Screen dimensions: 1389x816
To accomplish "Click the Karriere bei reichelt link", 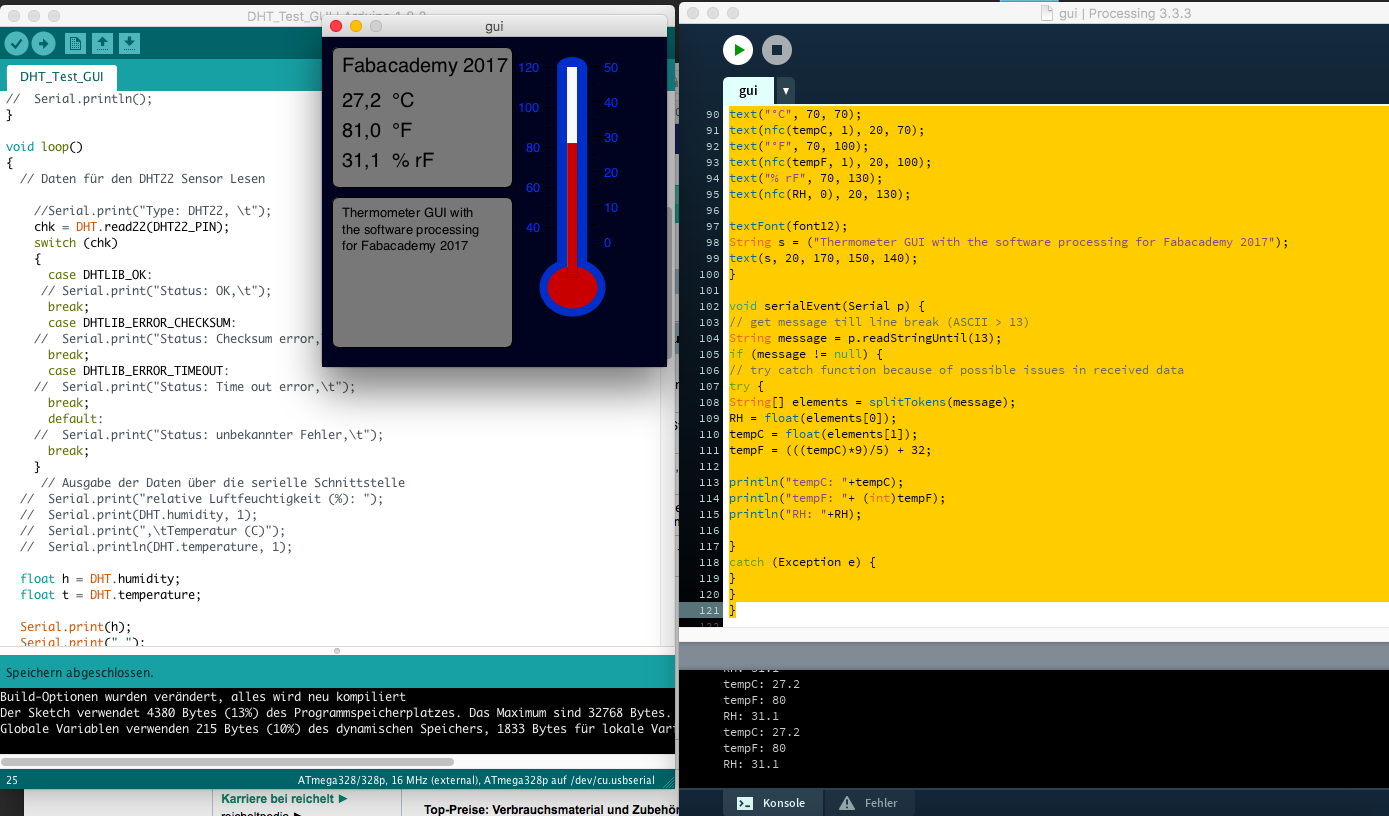I will [x=284, y=799].
